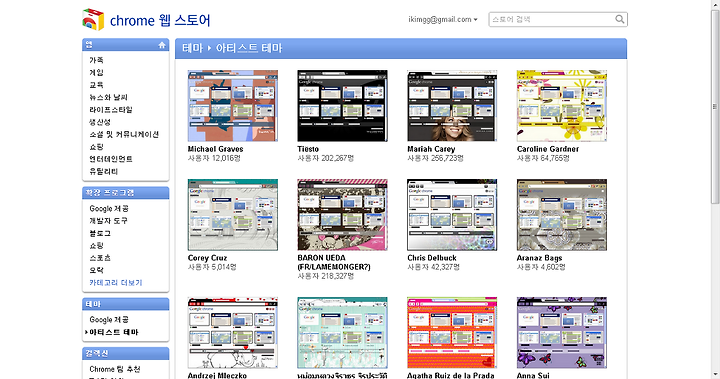Screen dimensions: 720x379
Task: Open Corey Cruz theme thumbnail
Action: point(233,215)
